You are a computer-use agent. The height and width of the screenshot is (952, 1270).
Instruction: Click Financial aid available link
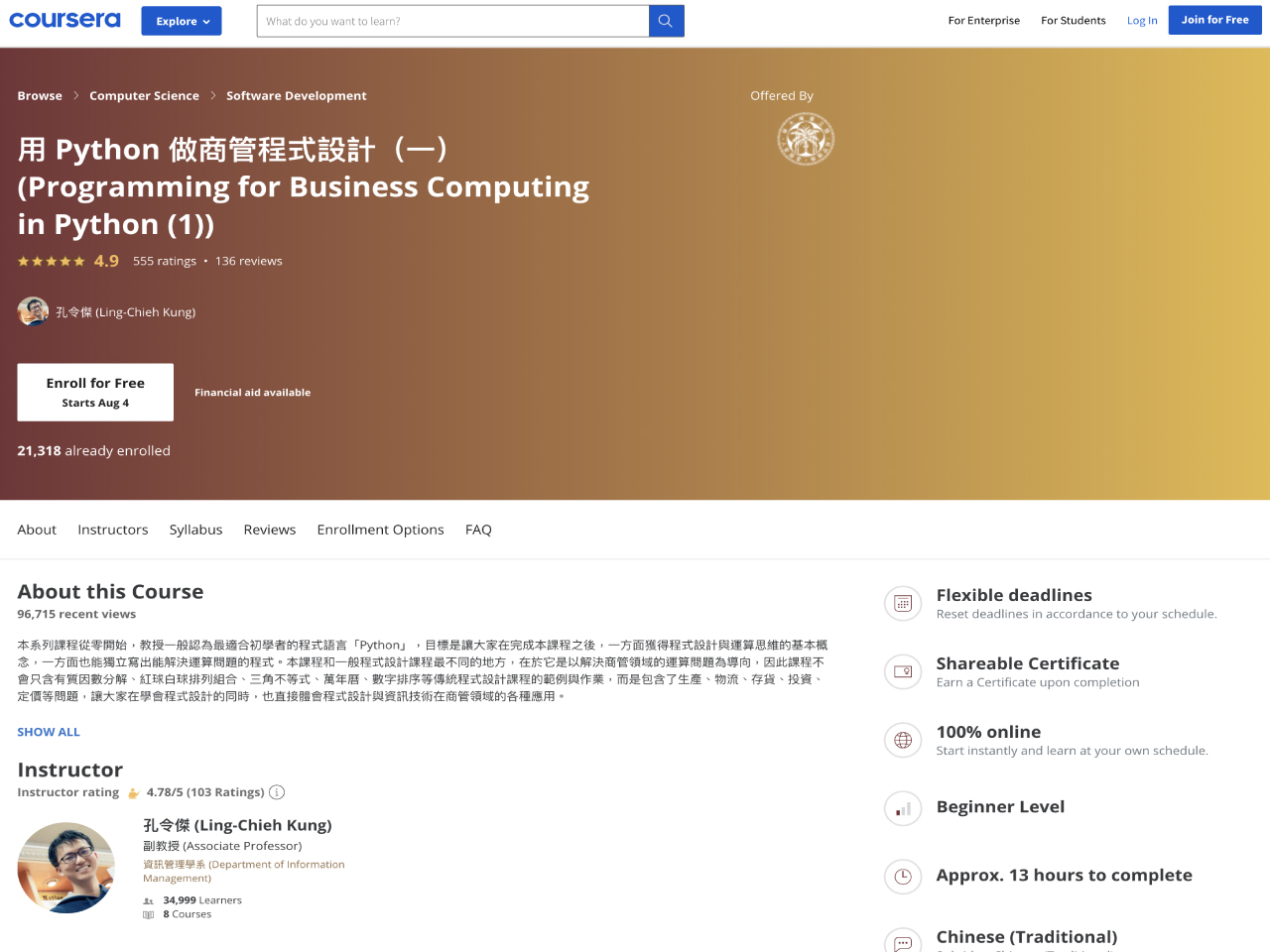pyautogui.click(x=252, y=393)
